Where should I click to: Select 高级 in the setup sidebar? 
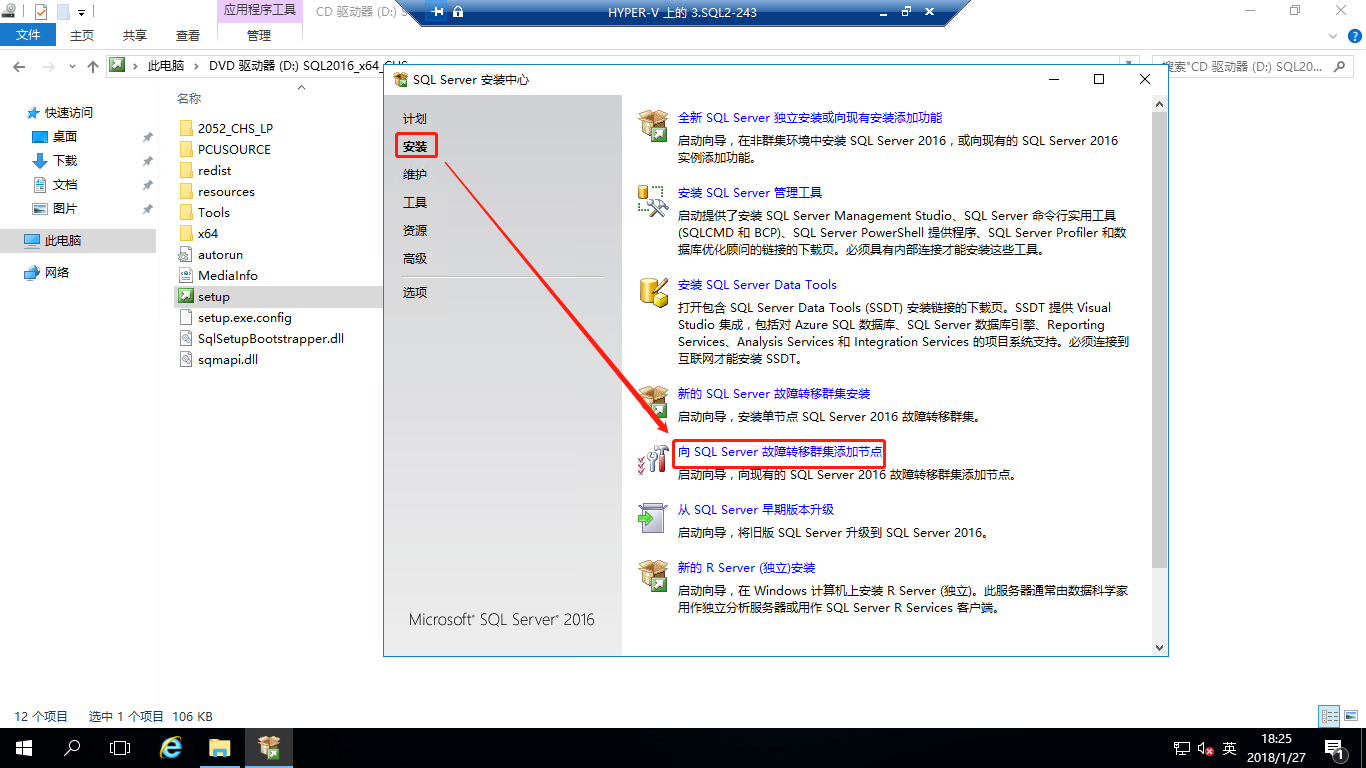(x=415, y=259)
